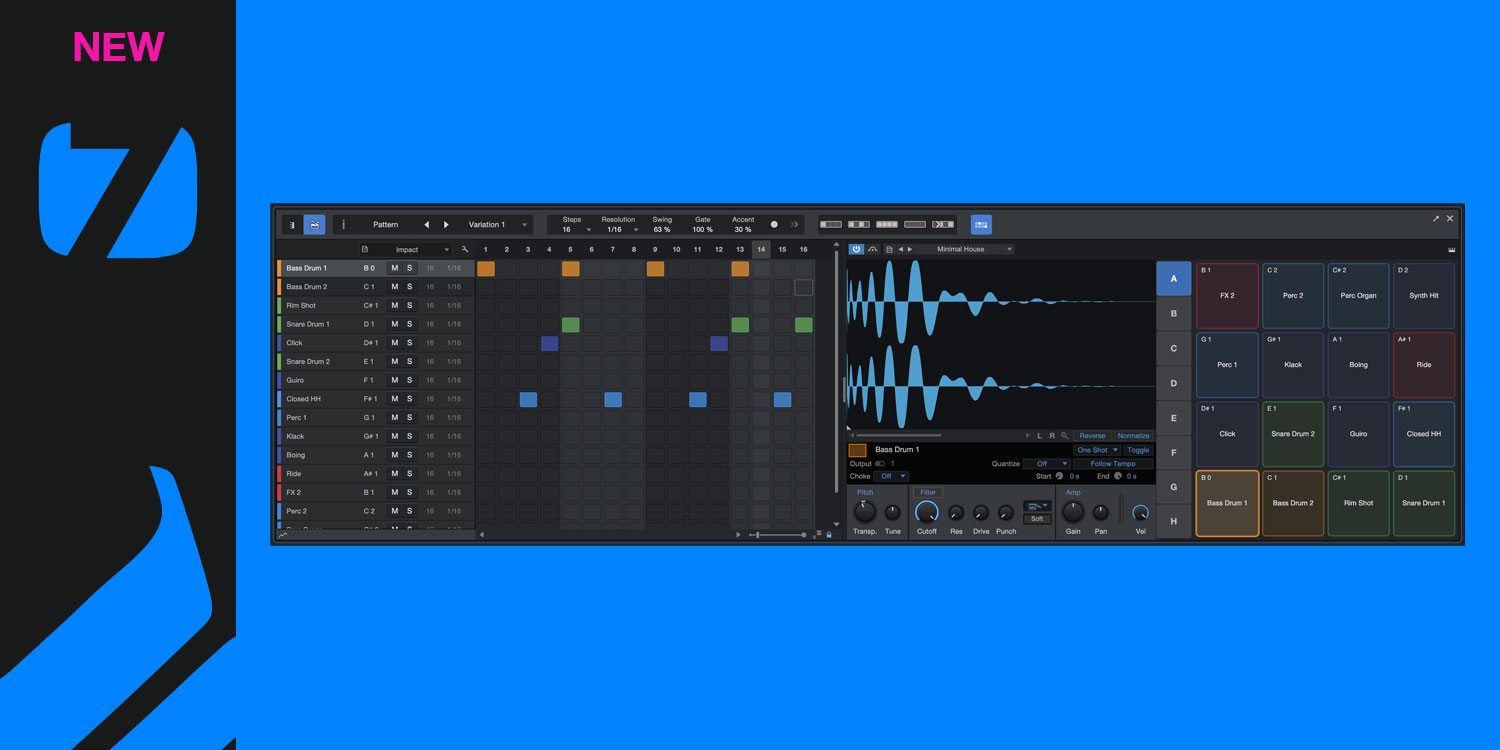Switch to pad bank B tab
Screen dimensions: 1500x750
[1174, 314]
